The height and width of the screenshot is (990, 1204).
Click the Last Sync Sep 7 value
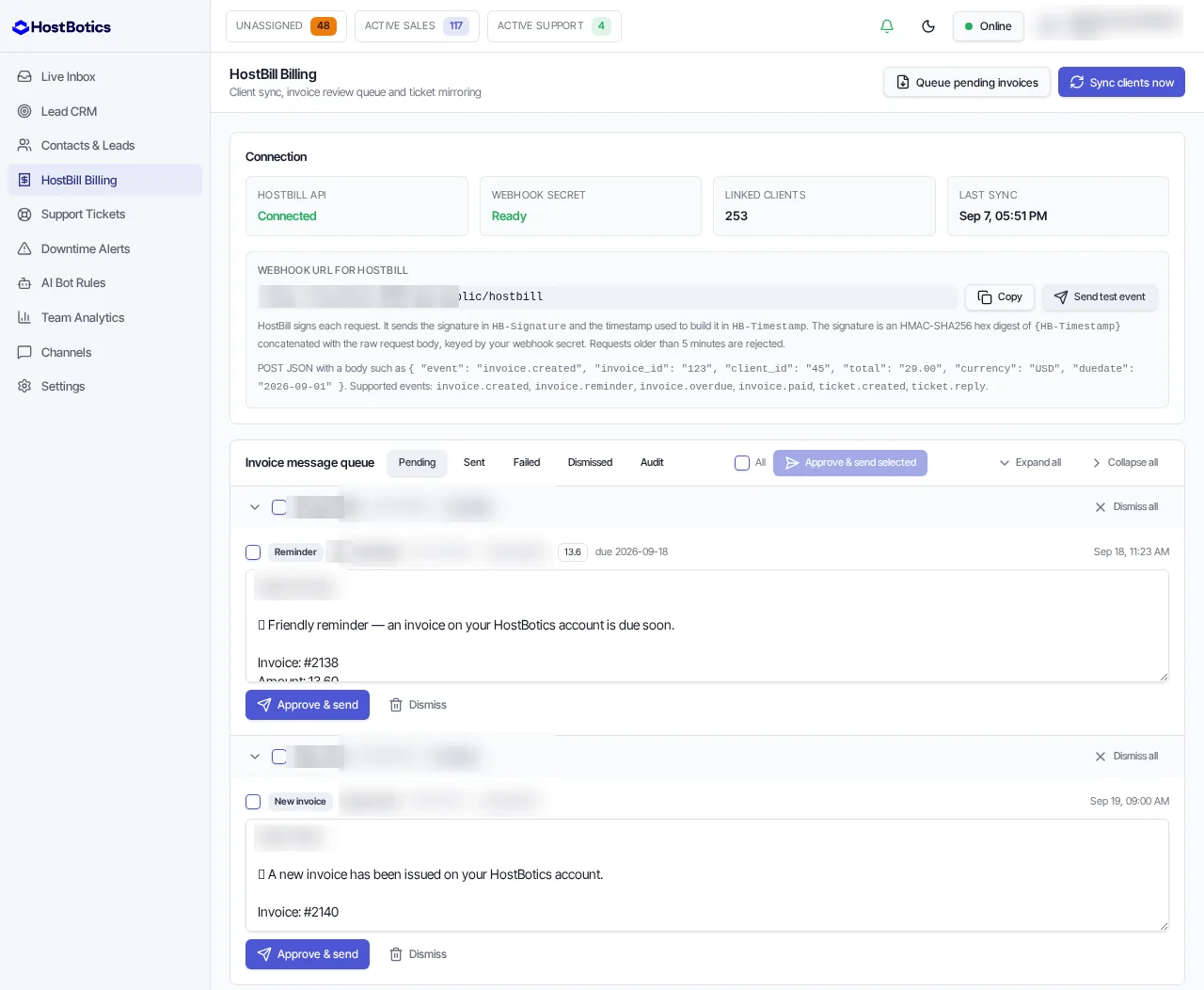tap(1003, 216)
